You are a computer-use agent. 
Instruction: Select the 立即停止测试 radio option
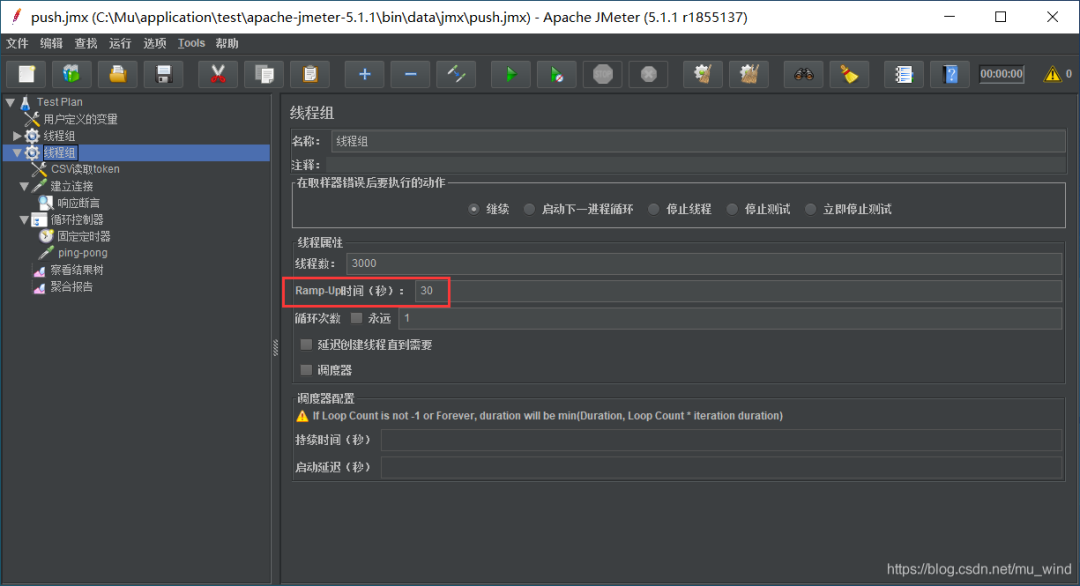[811, 209]
